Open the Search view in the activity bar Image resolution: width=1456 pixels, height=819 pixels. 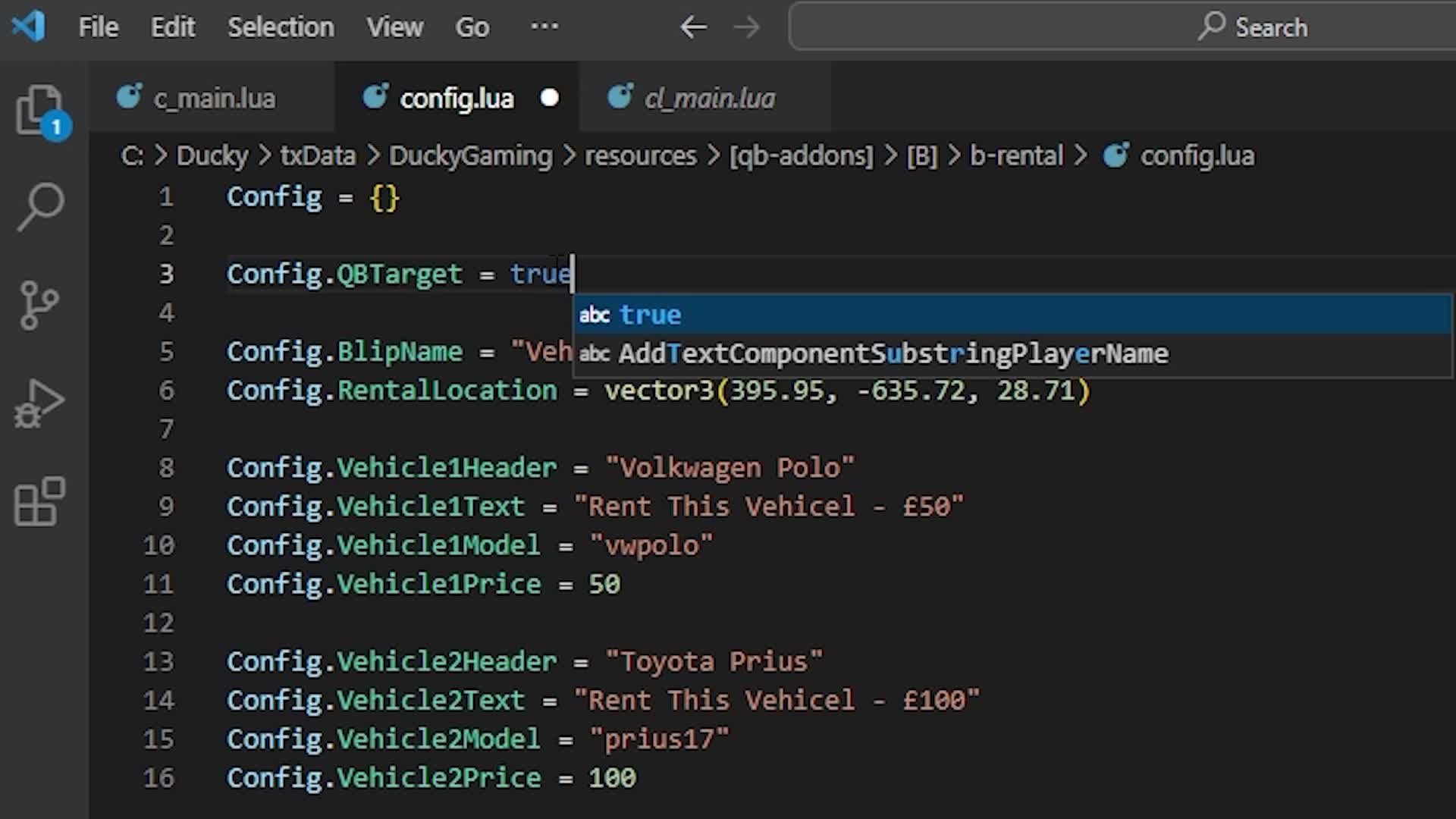click(x=39, y=206)
